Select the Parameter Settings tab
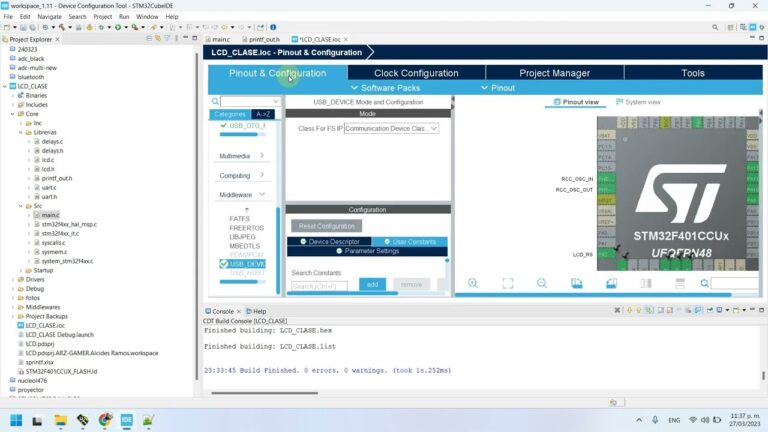Image resolution: width=768 pixels, height=432 pixels. coord(367,251)
